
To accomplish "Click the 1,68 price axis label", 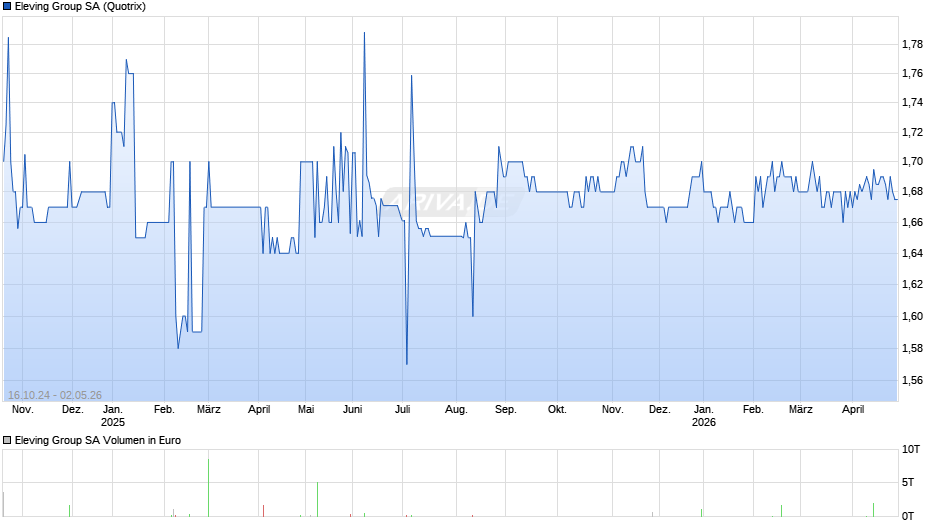I will pyautogui.click(x=912, y=192).
